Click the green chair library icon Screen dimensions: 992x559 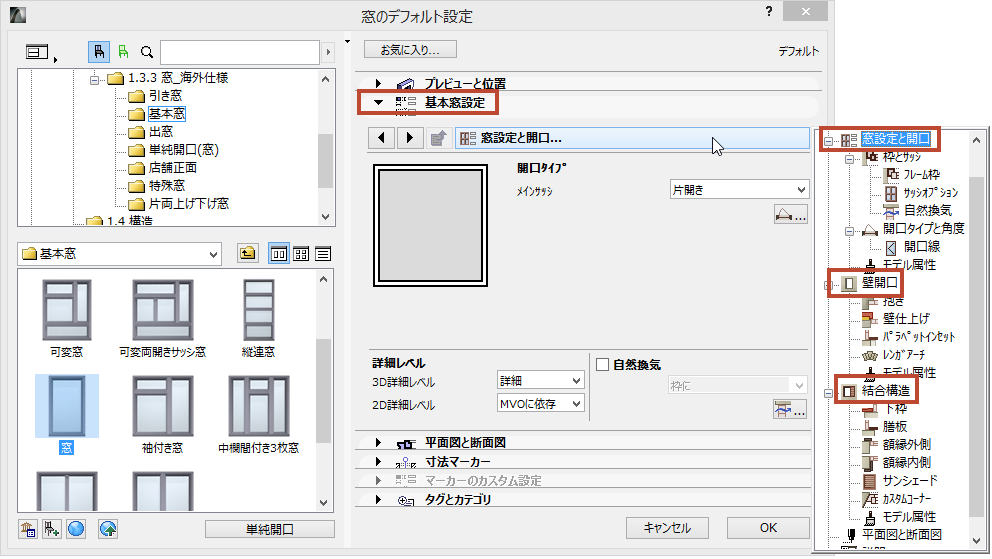[123, 52]
